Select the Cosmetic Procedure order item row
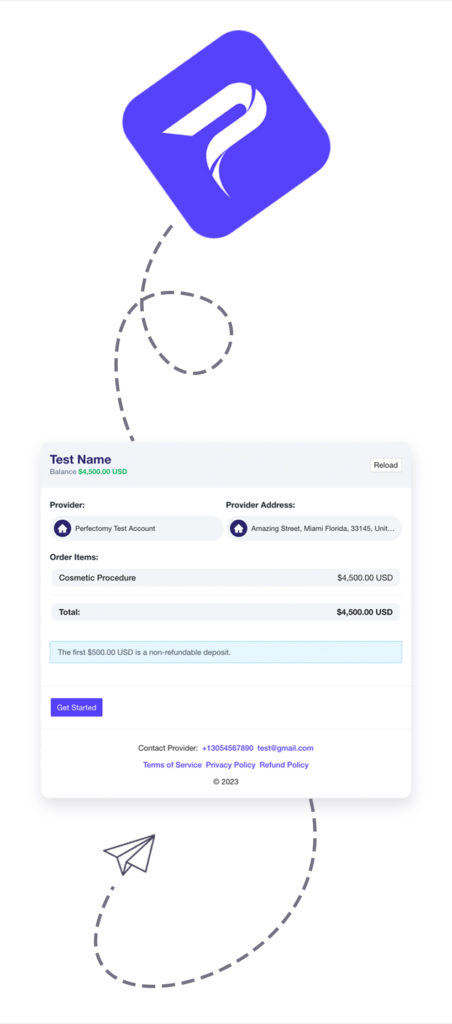The image size is (452, 1024). [226, 578]
